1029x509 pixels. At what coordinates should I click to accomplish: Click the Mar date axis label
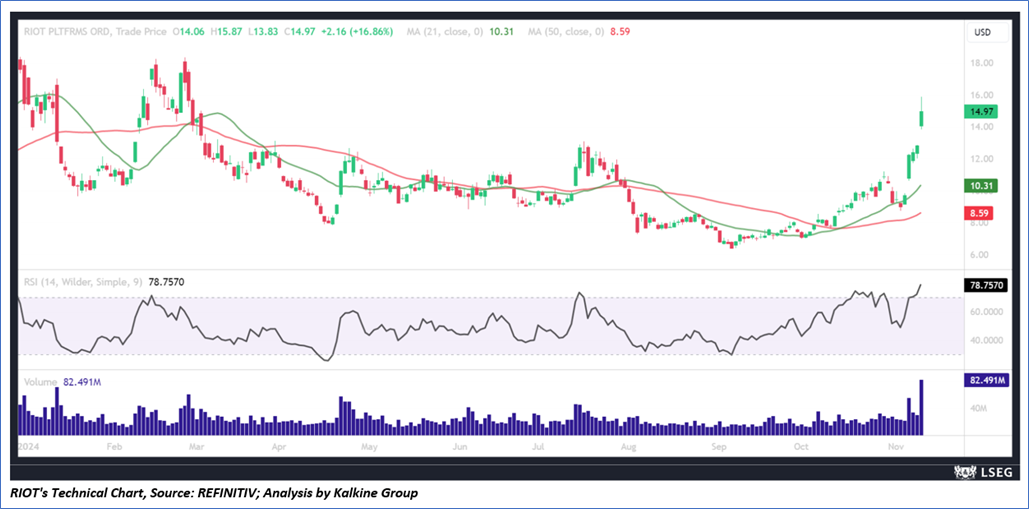pos(197,447)
